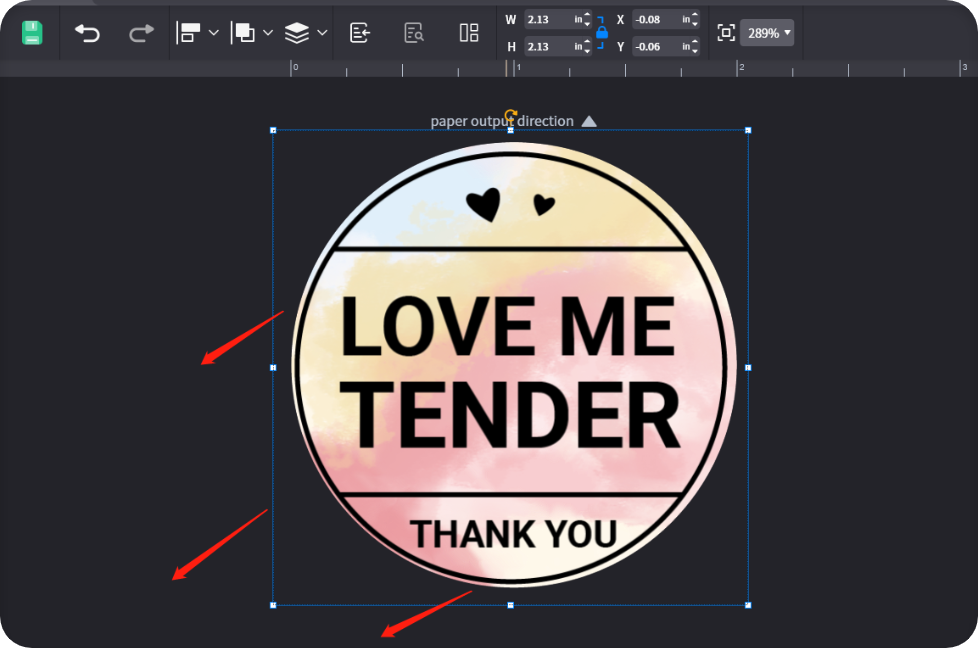Click the fit to screen icon
This screenshot has width=978, height=648.
point(726,32)
